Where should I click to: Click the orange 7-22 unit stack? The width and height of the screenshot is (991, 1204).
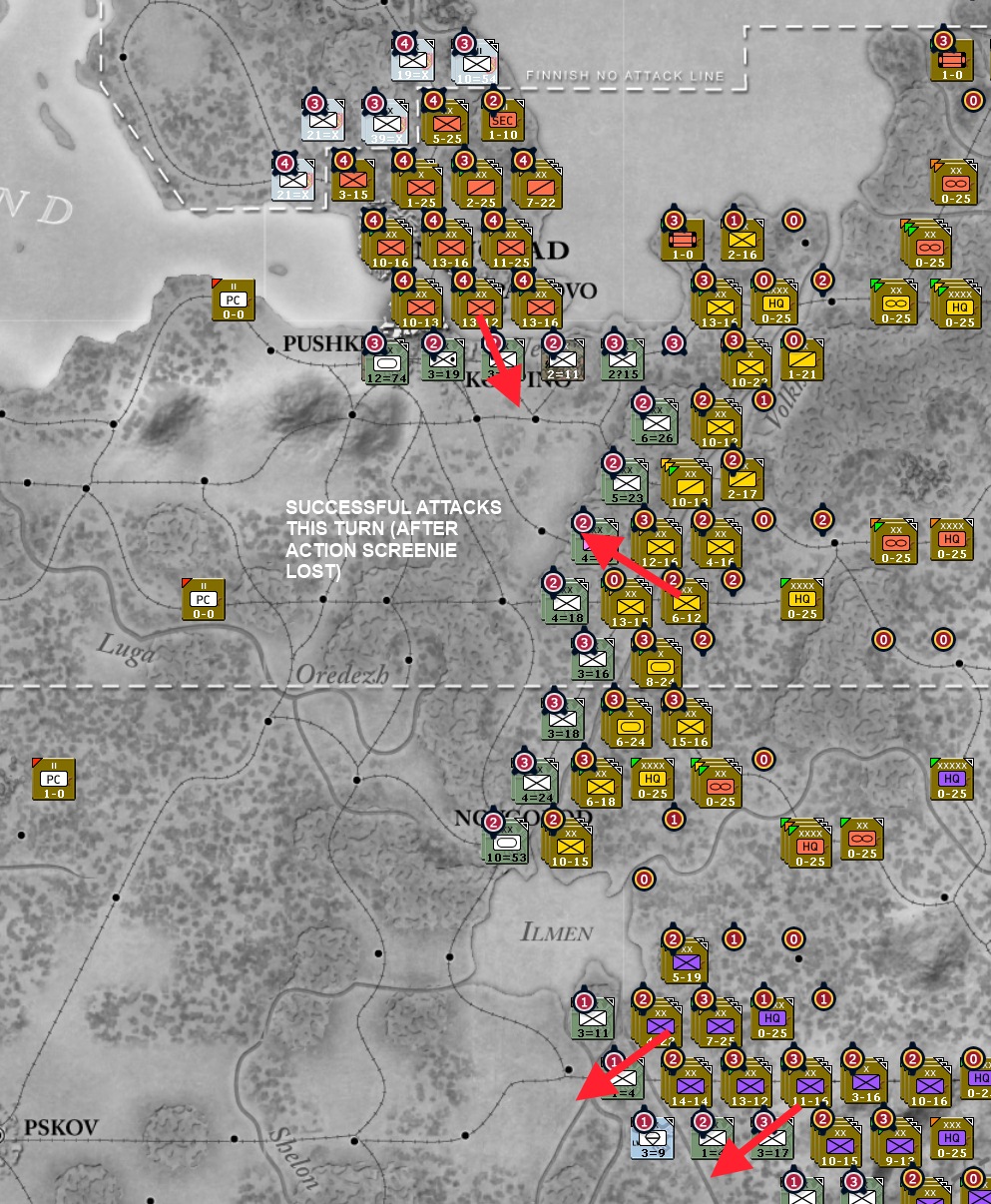[538, 183]
